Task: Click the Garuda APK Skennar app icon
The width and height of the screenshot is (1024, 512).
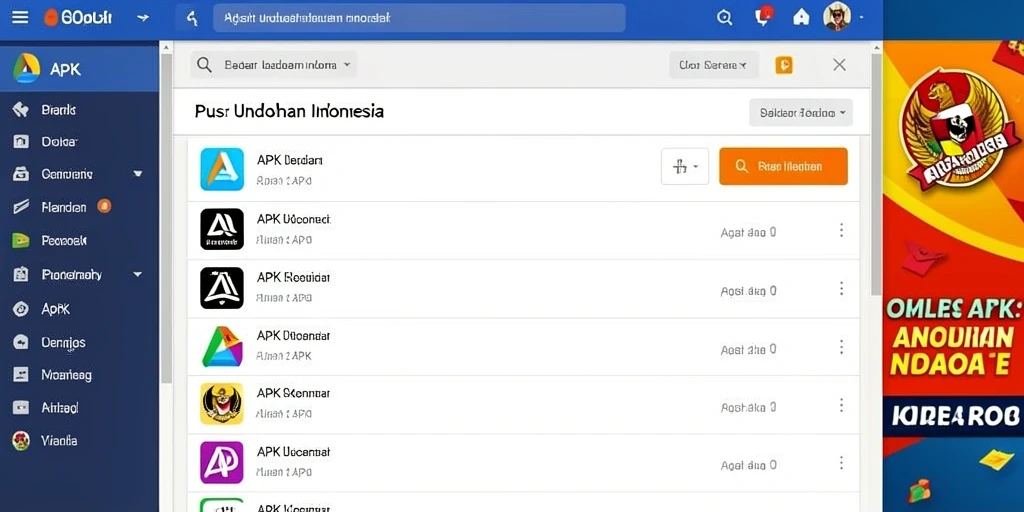Action: [222, 404]
